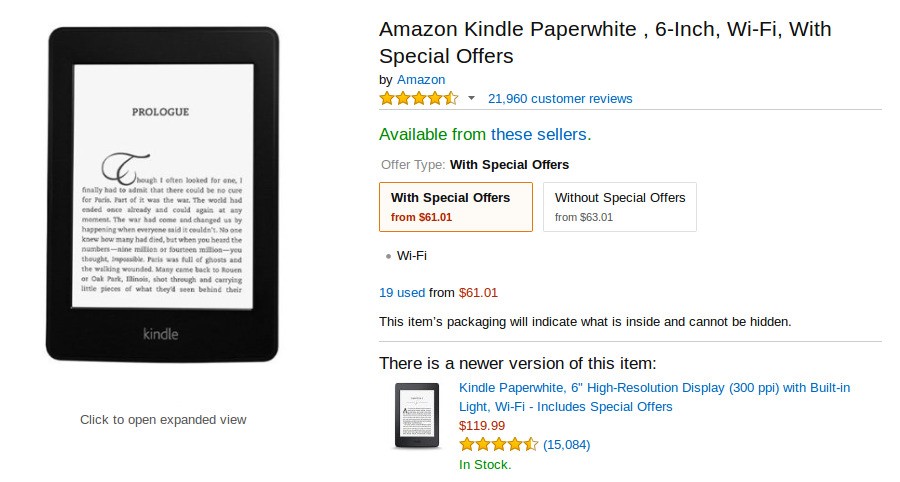The image size is (900, 482).
Task: Expand the rating breakdown dropdown arrow
Action: click(471, 98)
